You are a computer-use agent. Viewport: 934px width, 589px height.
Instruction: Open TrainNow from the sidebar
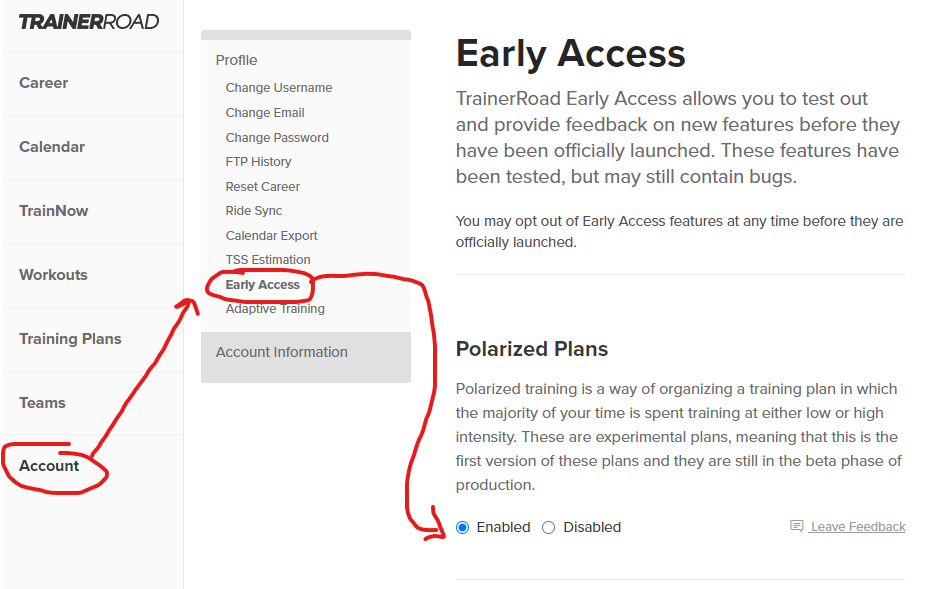click(54, 211)
